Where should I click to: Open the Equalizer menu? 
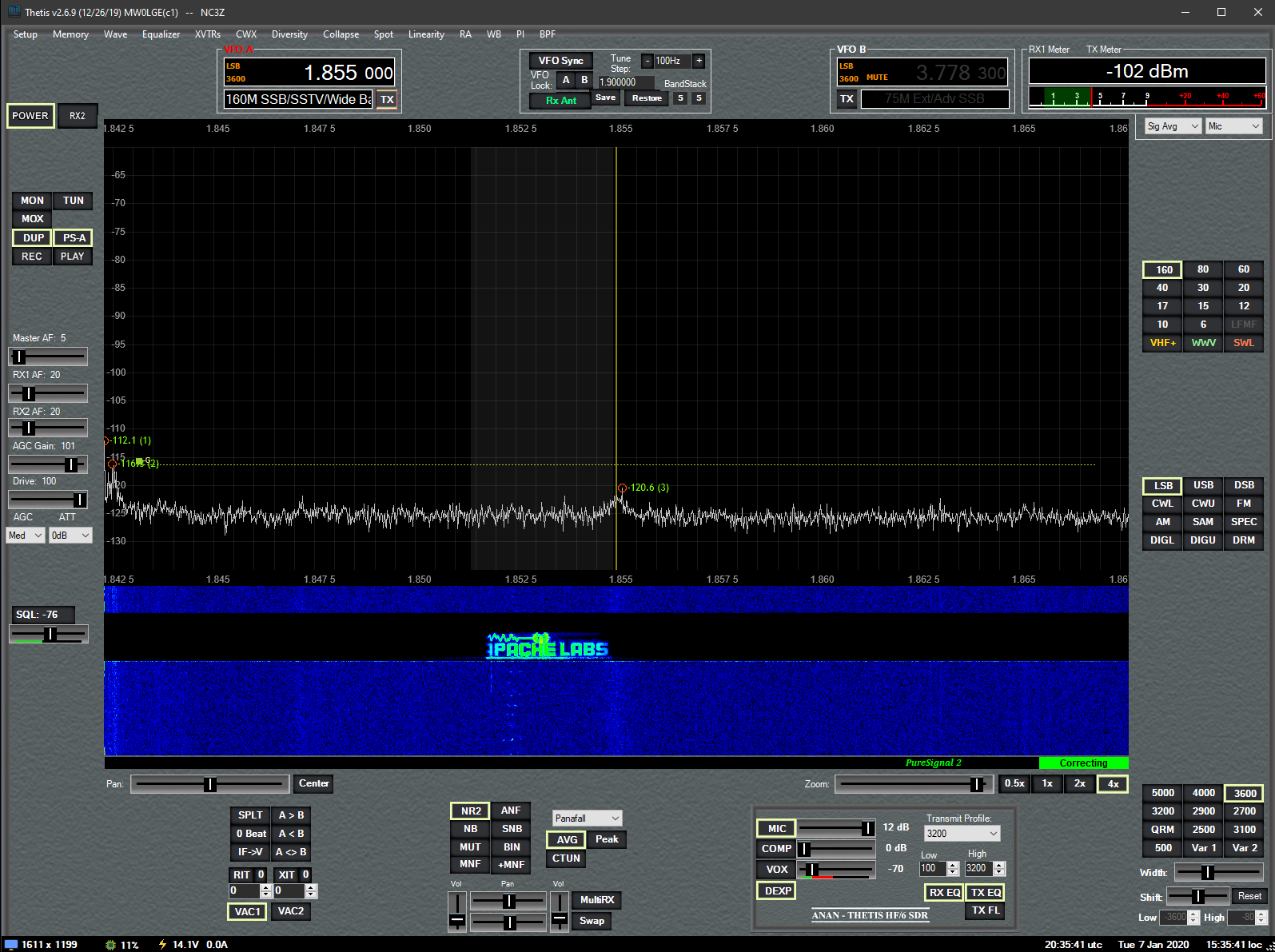161,34
